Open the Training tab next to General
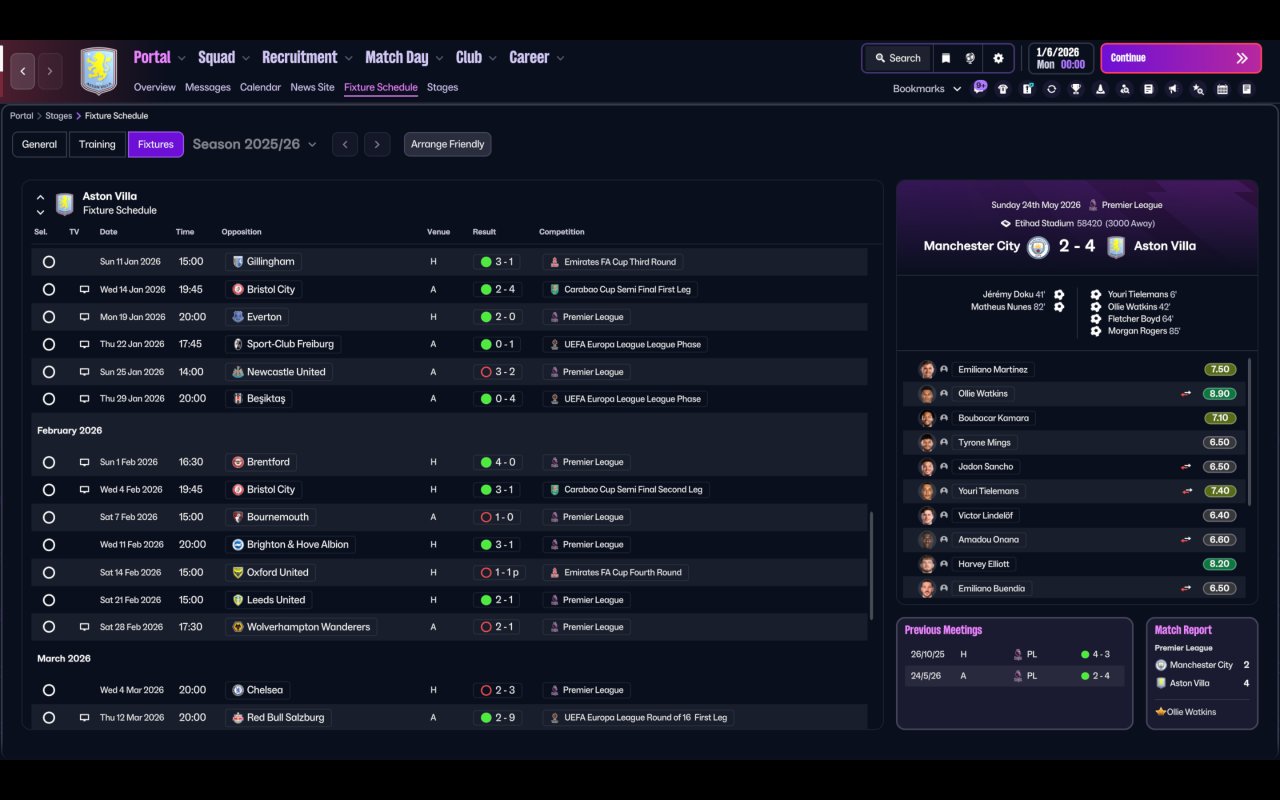1280x800 pixels. (x=97, y=144)
